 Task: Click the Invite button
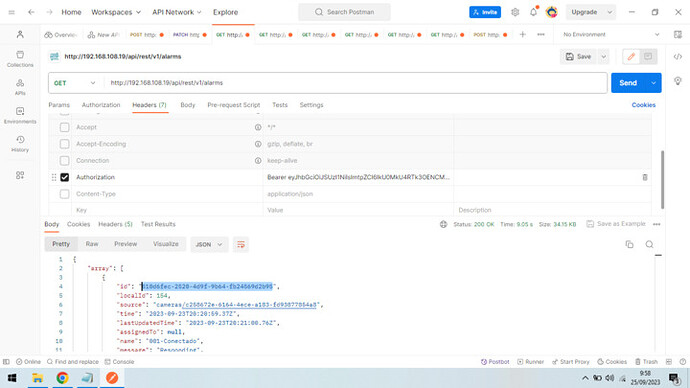[x=485, y=12]
